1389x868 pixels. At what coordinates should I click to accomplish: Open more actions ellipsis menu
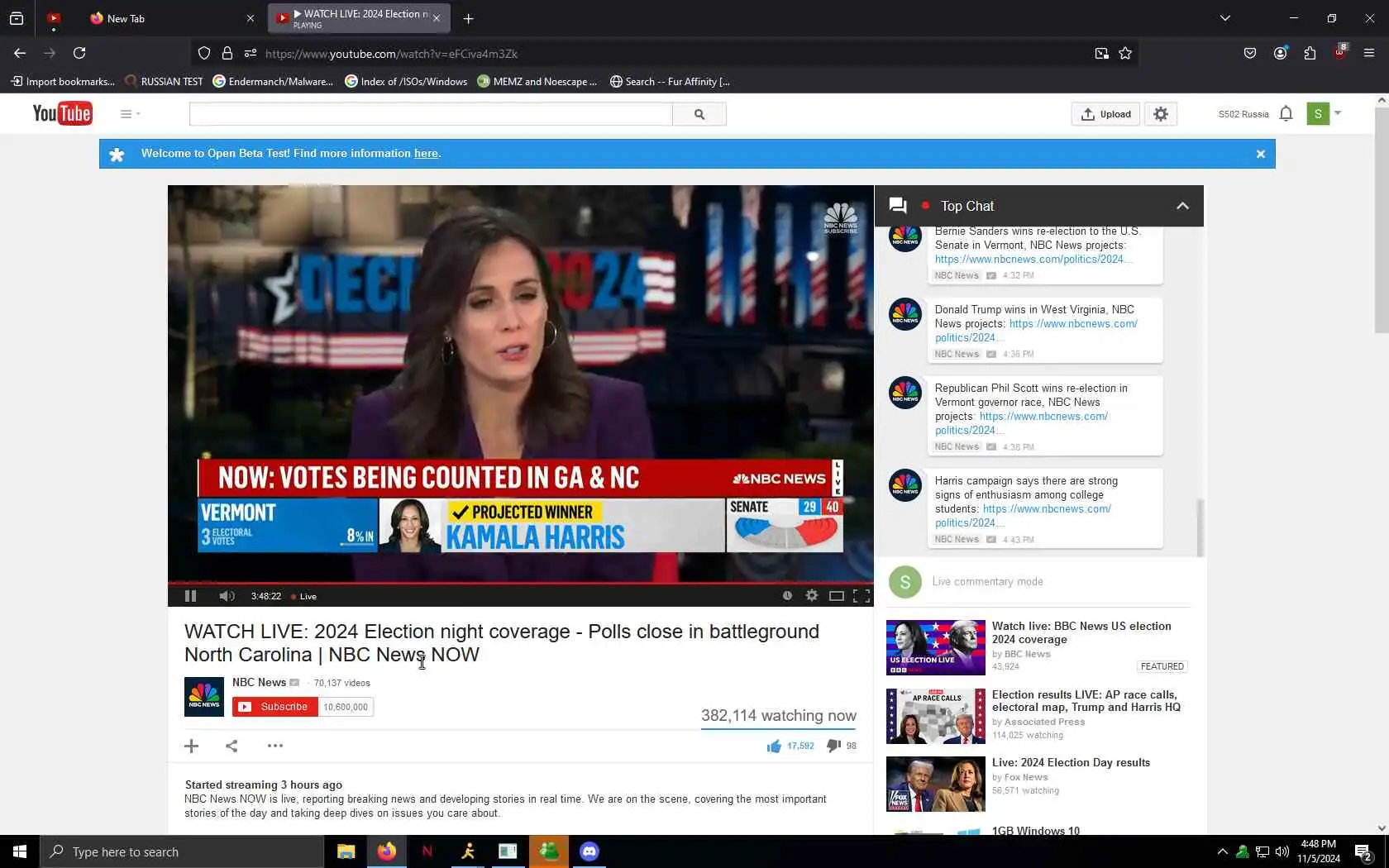tap(275, 746)
